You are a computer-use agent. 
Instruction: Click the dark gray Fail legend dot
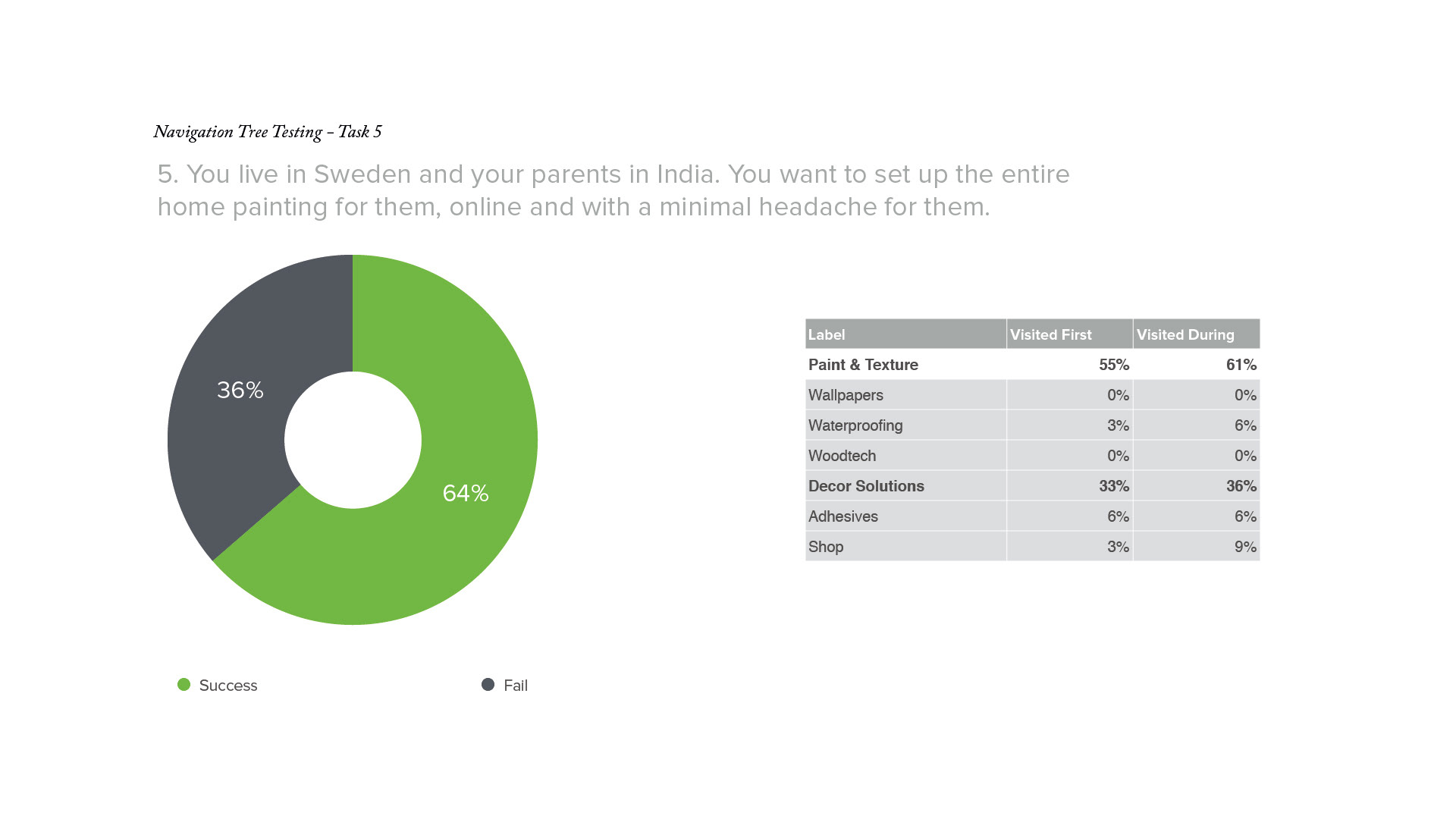[488, 685]
